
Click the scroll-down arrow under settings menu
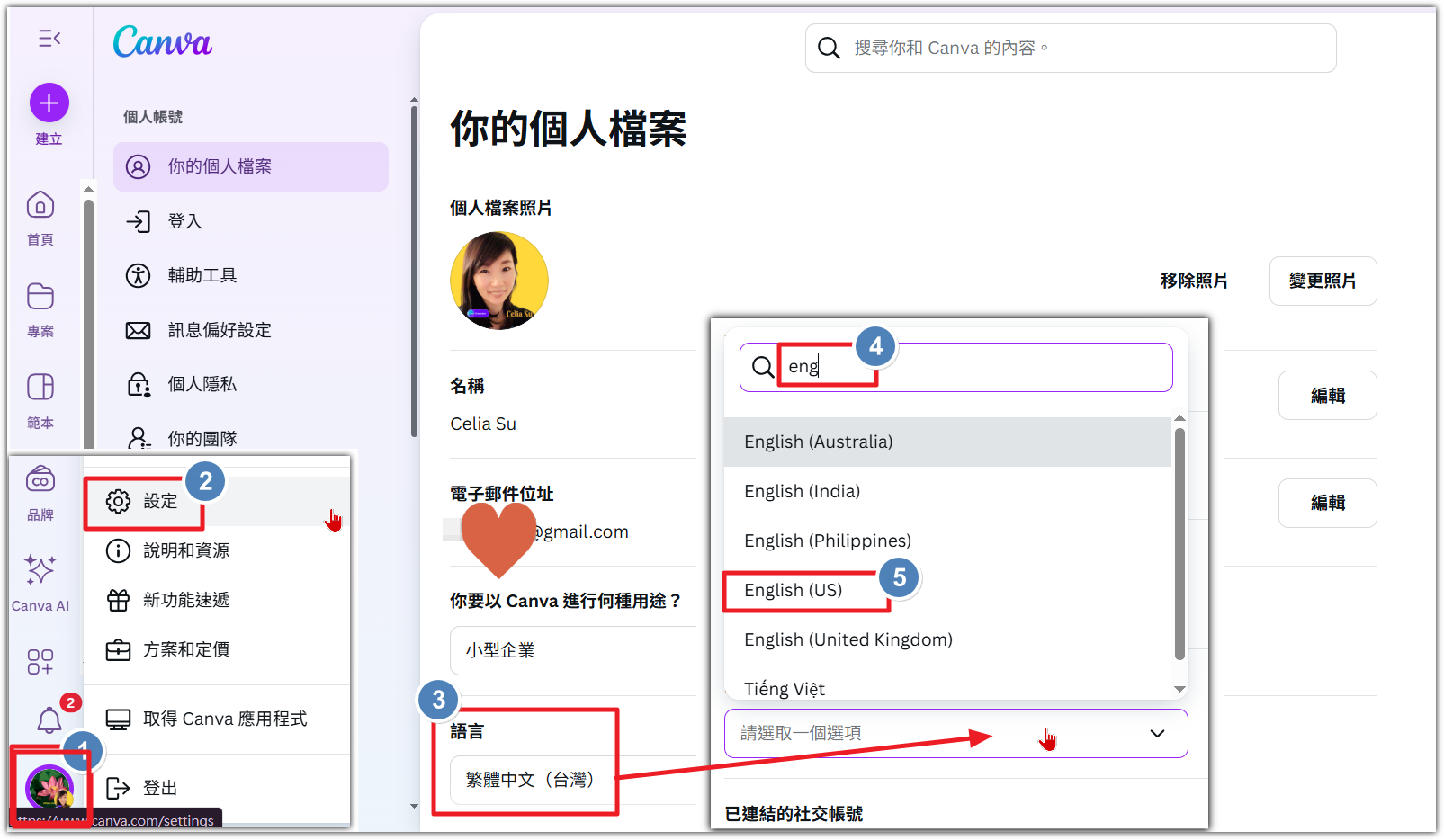414,806
